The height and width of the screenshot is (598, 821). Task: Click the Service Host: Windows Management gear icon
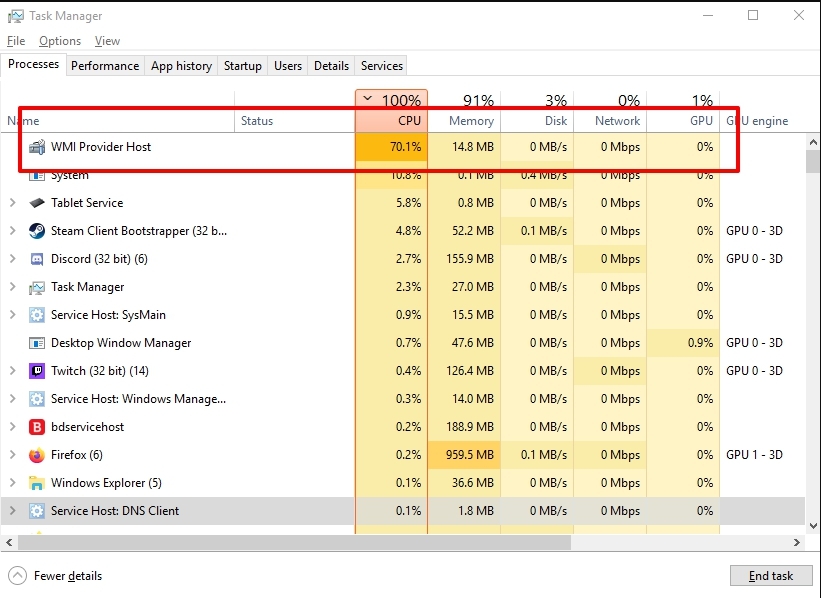[x=37, y=399]
